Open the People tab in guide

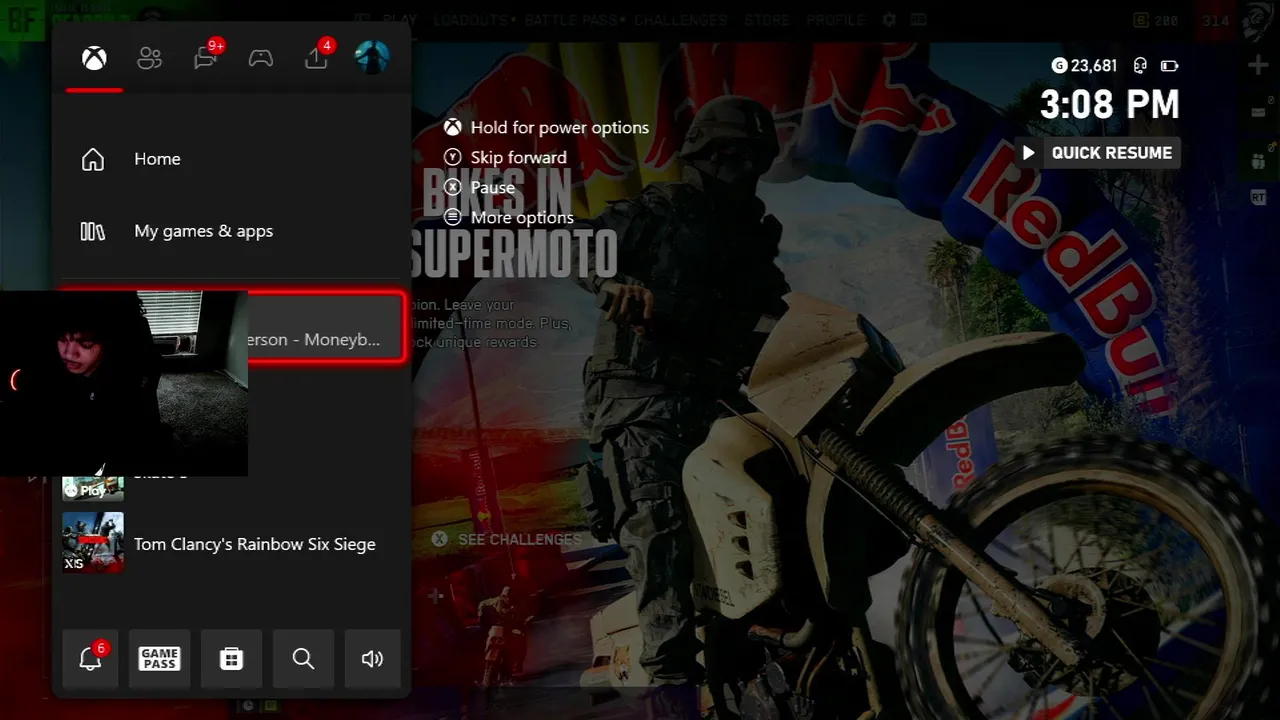pyautogui.click(x=149, y=58)
